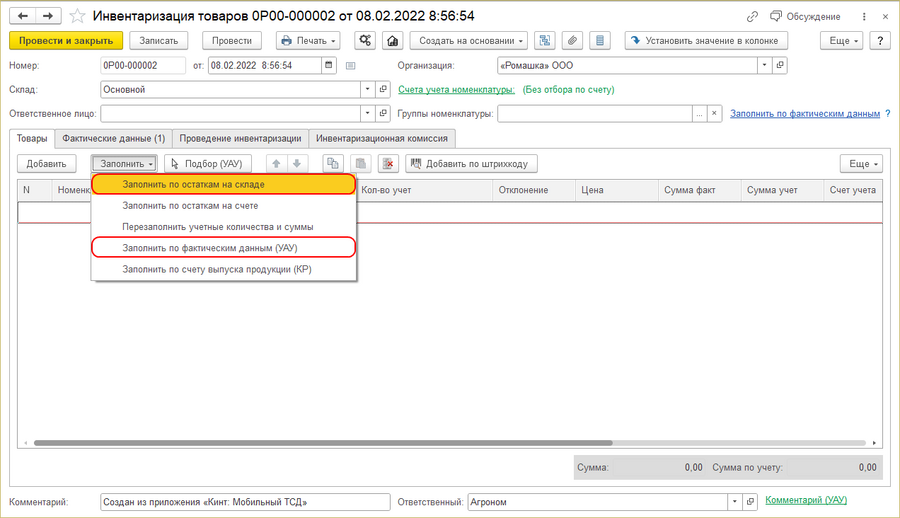Click the Сумма факт column header
Viewport: 900px width, 518px height.
point(700,190)
